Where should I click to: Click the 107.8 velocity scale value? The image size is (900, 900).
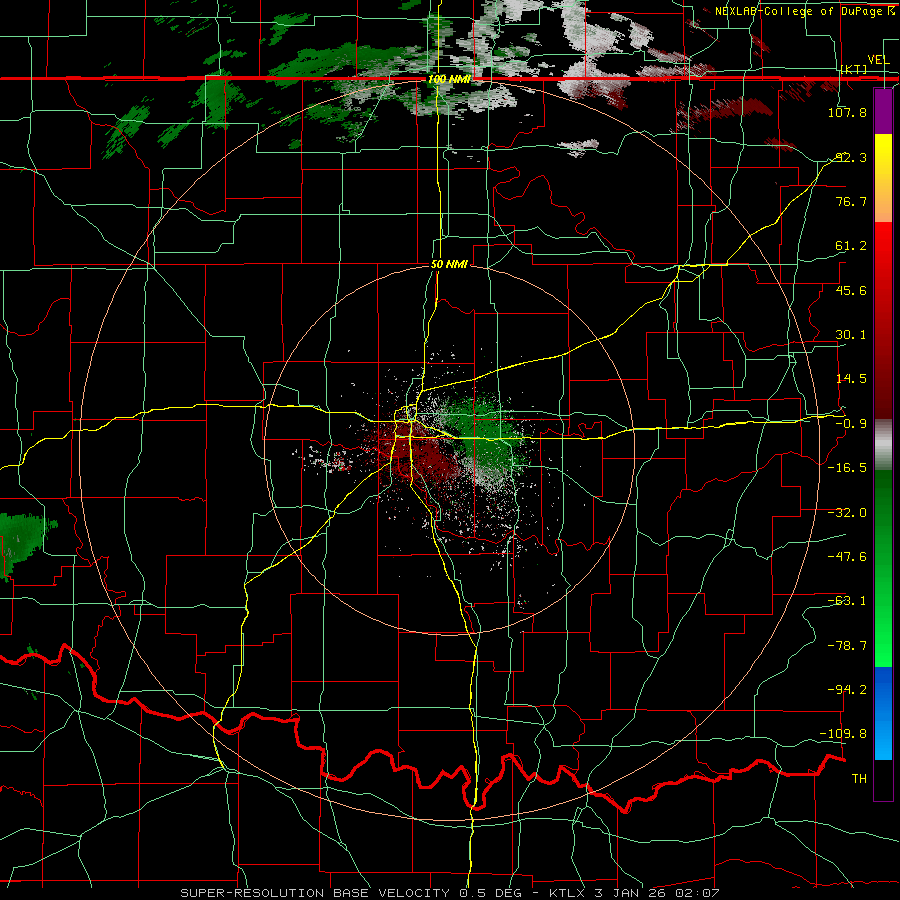pyautogui.click(x=847, y=112)
